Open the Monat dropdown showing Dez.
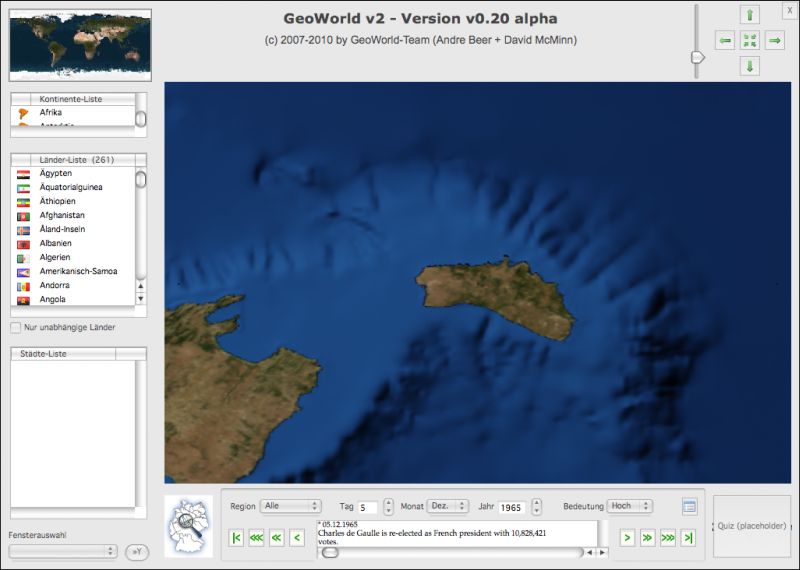Screen dimensions: 800x570 [x=447, y=506]
